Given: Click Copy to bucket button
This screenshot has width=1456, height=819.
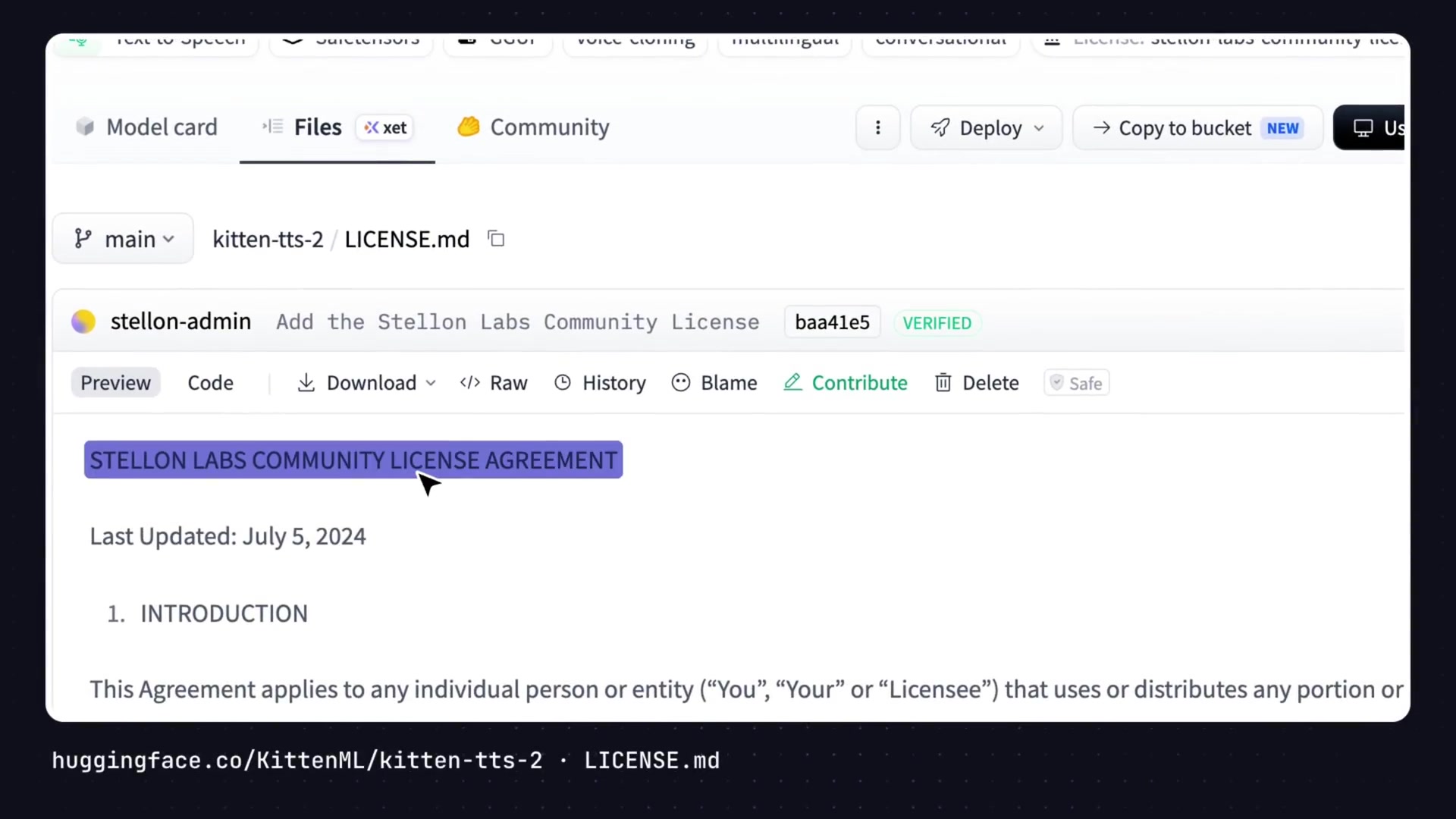Looking at the screenshot, I should pos(1197,127).
